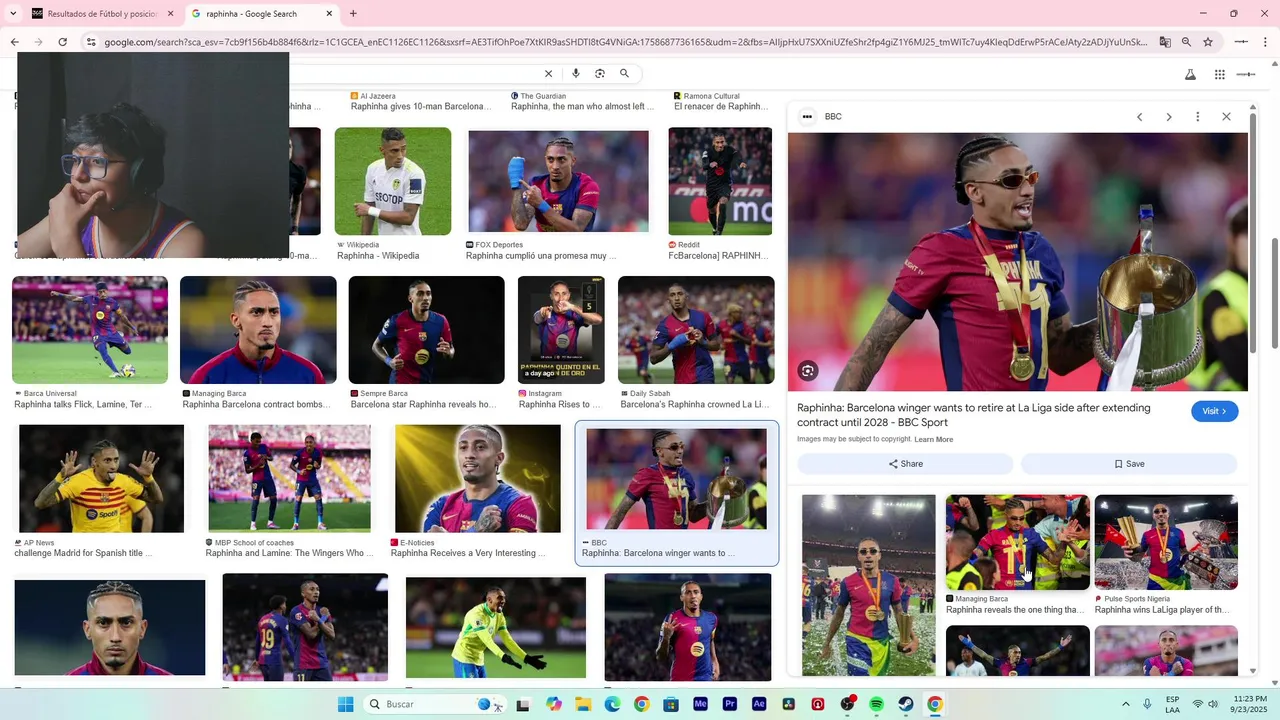Open a new browser tab

click(x=353, y=14)
